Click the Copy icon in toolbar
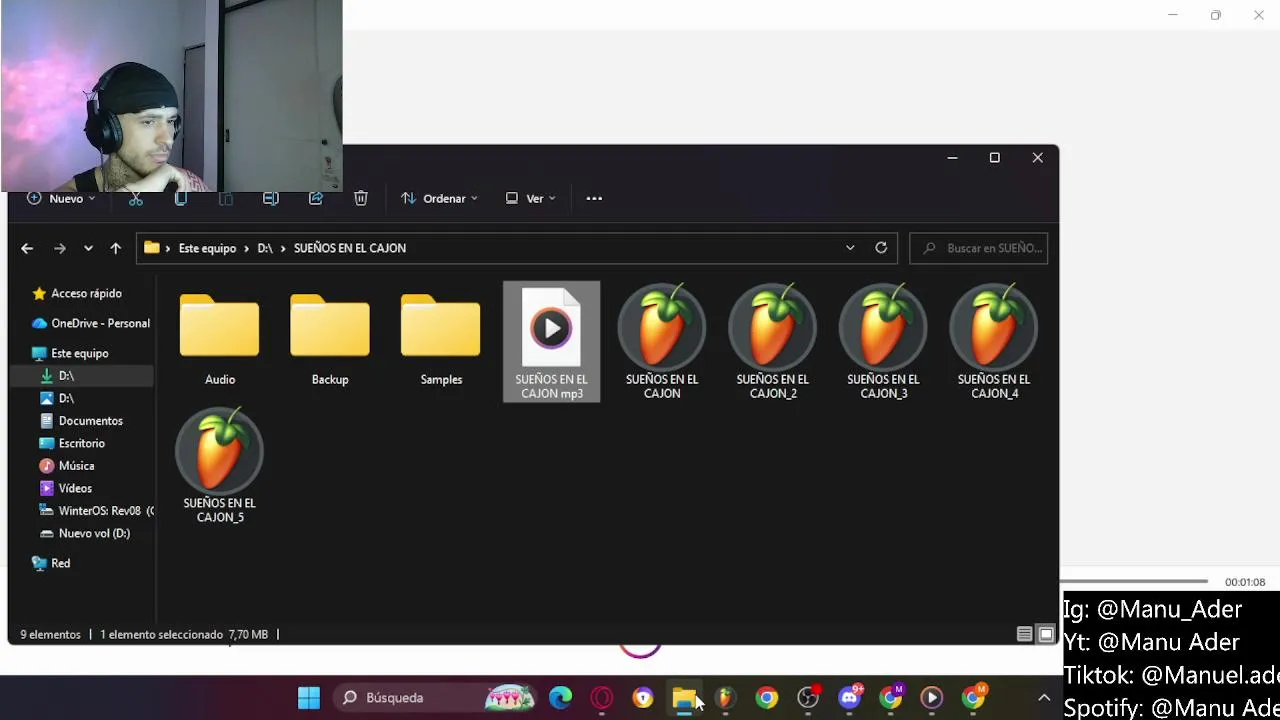1280x720 pixels. tap(181, 198)
